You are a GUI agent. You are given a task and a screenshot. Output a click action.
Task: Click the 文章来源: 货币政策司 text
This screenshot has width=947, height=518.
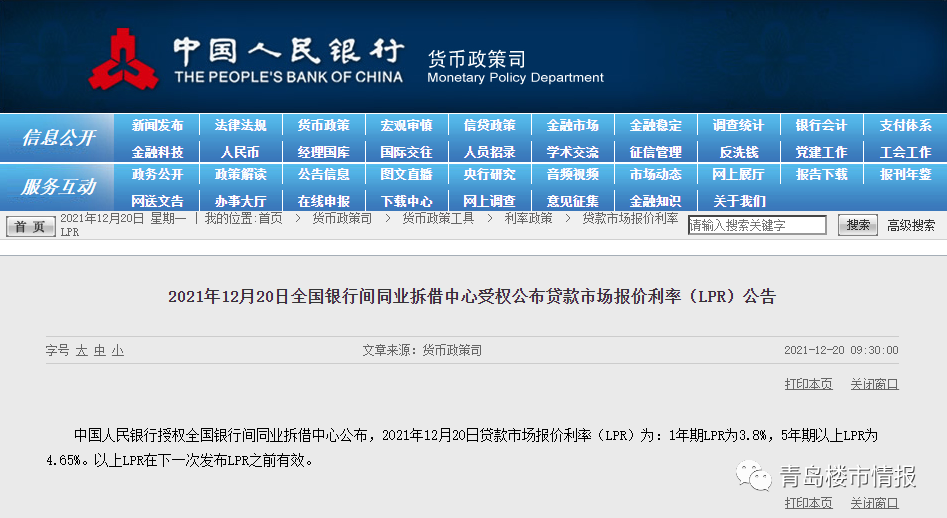[422, 350]
